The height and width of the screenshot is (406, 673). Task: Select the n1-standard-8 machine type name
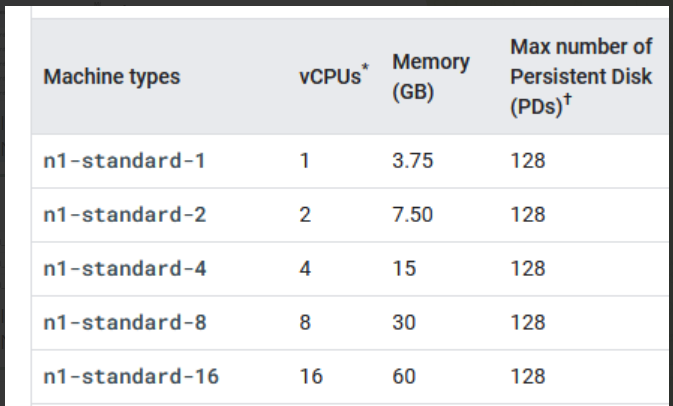tap(125, 322)
